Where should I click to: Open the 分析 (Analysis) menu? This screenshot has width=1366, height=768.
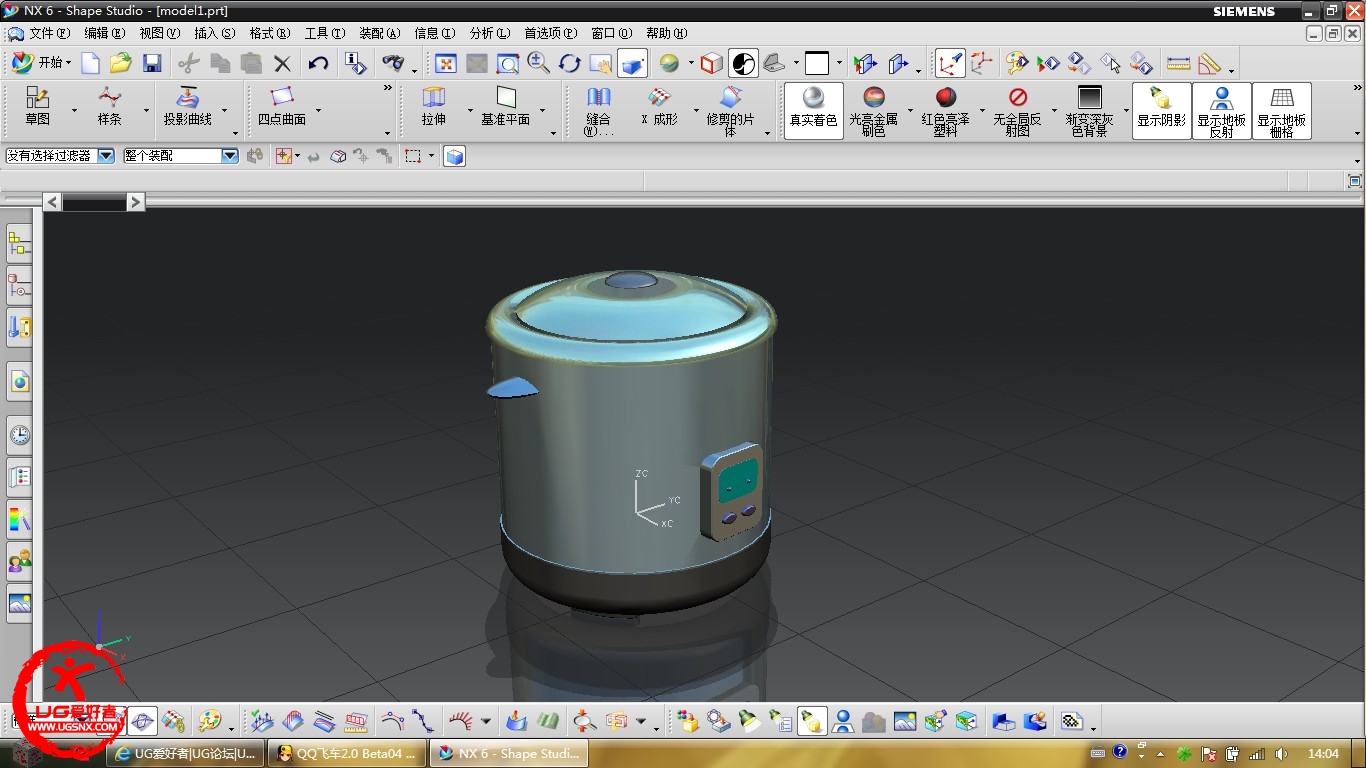(x=489, y=33)
